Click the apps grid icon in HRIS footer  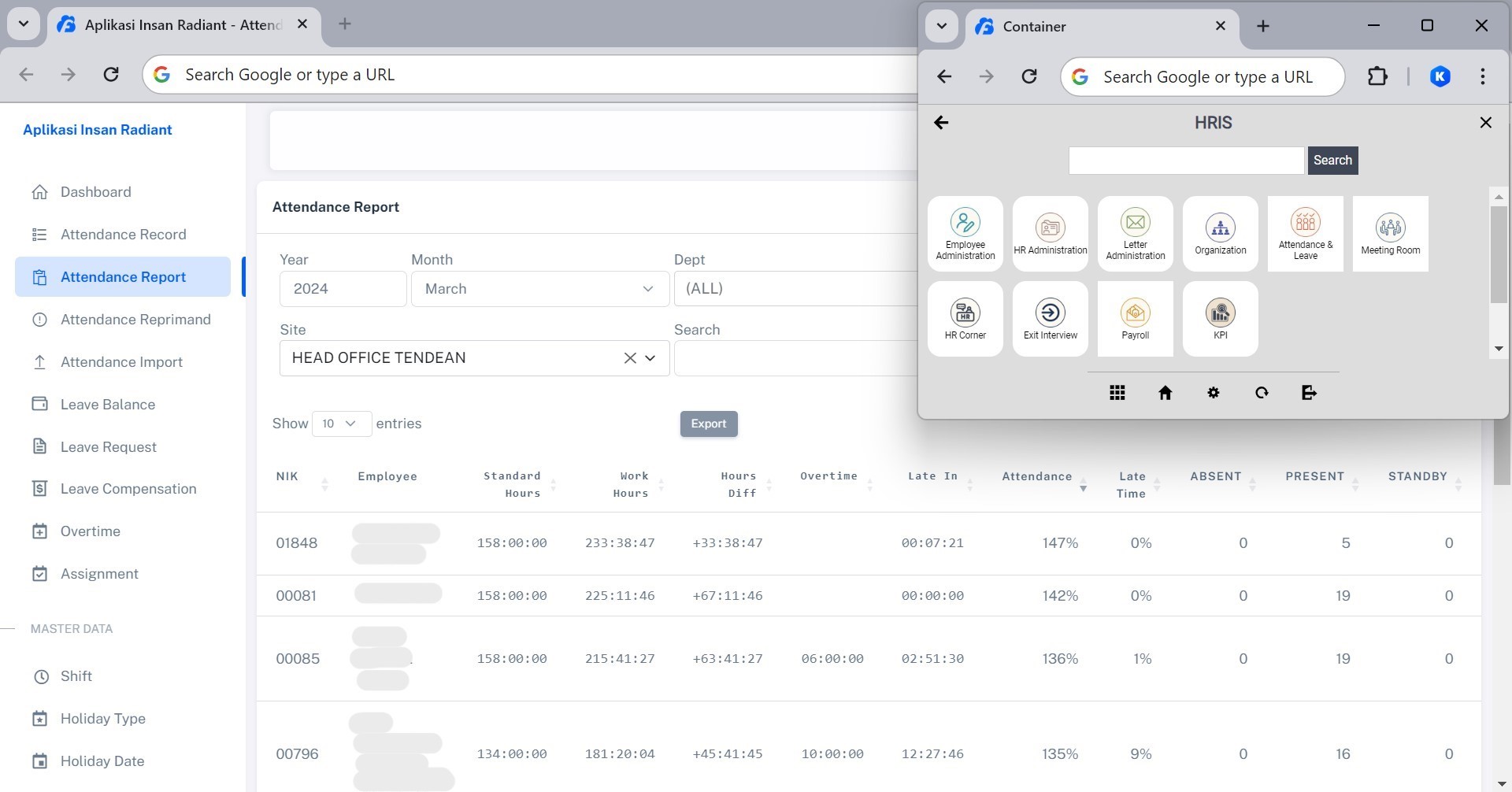click(x=1117, y=393)
